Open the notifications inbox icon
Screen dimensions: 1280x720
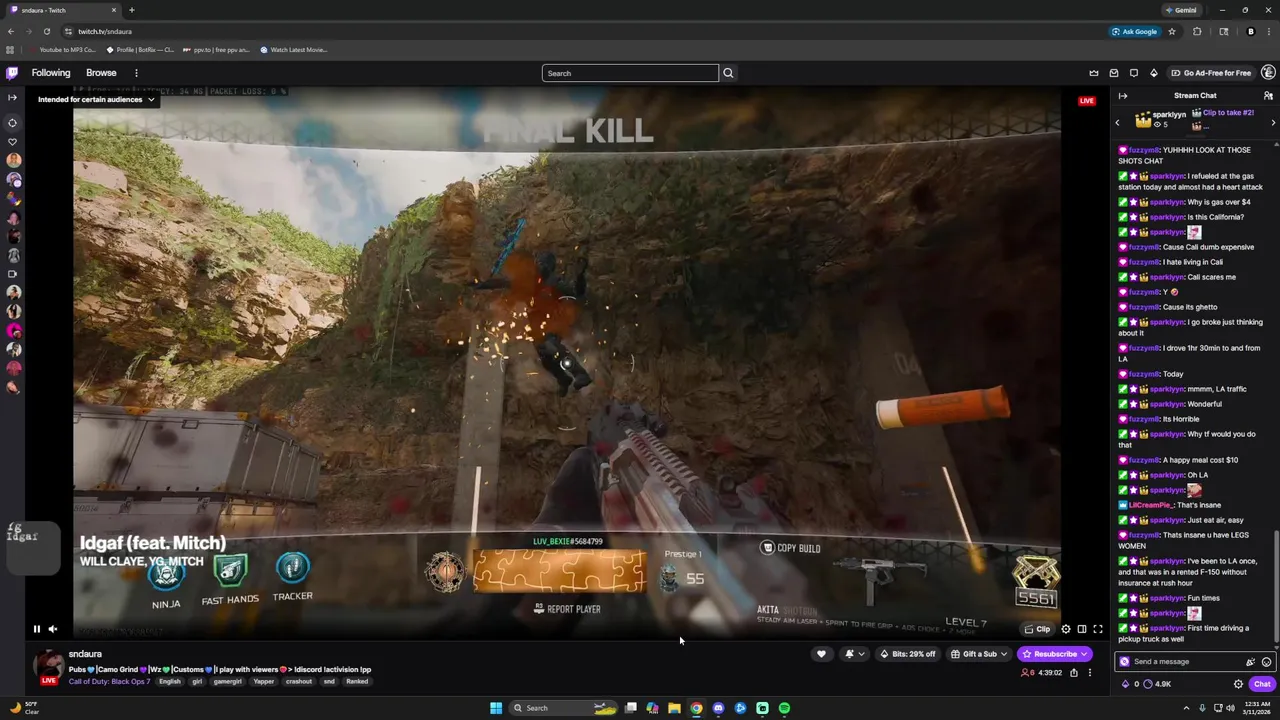pos(1114,73)
